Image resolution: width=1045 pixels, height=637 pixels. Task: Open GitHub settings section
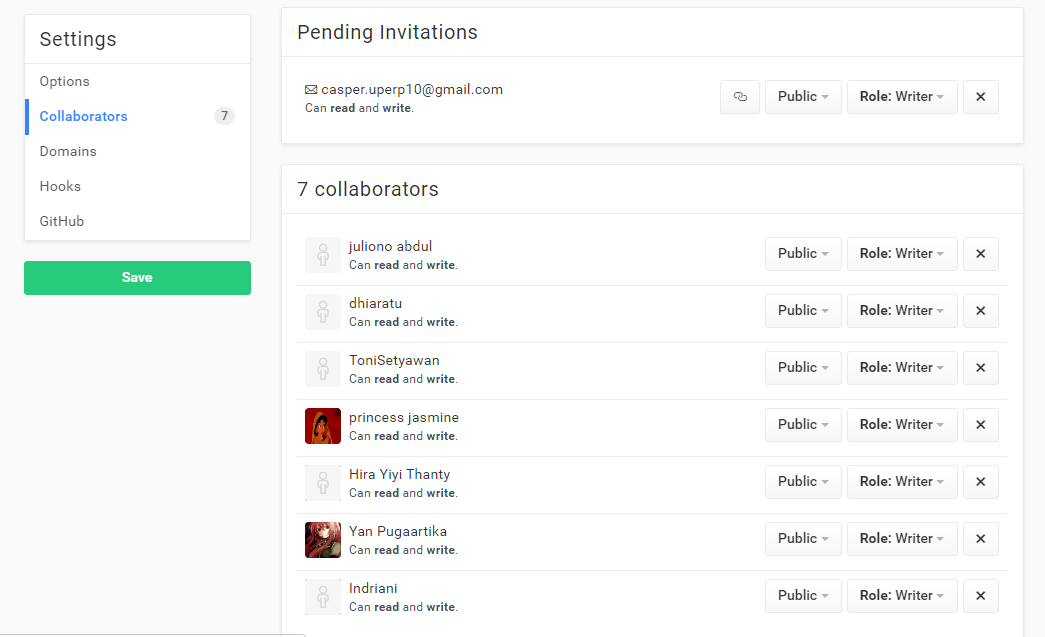62,222
